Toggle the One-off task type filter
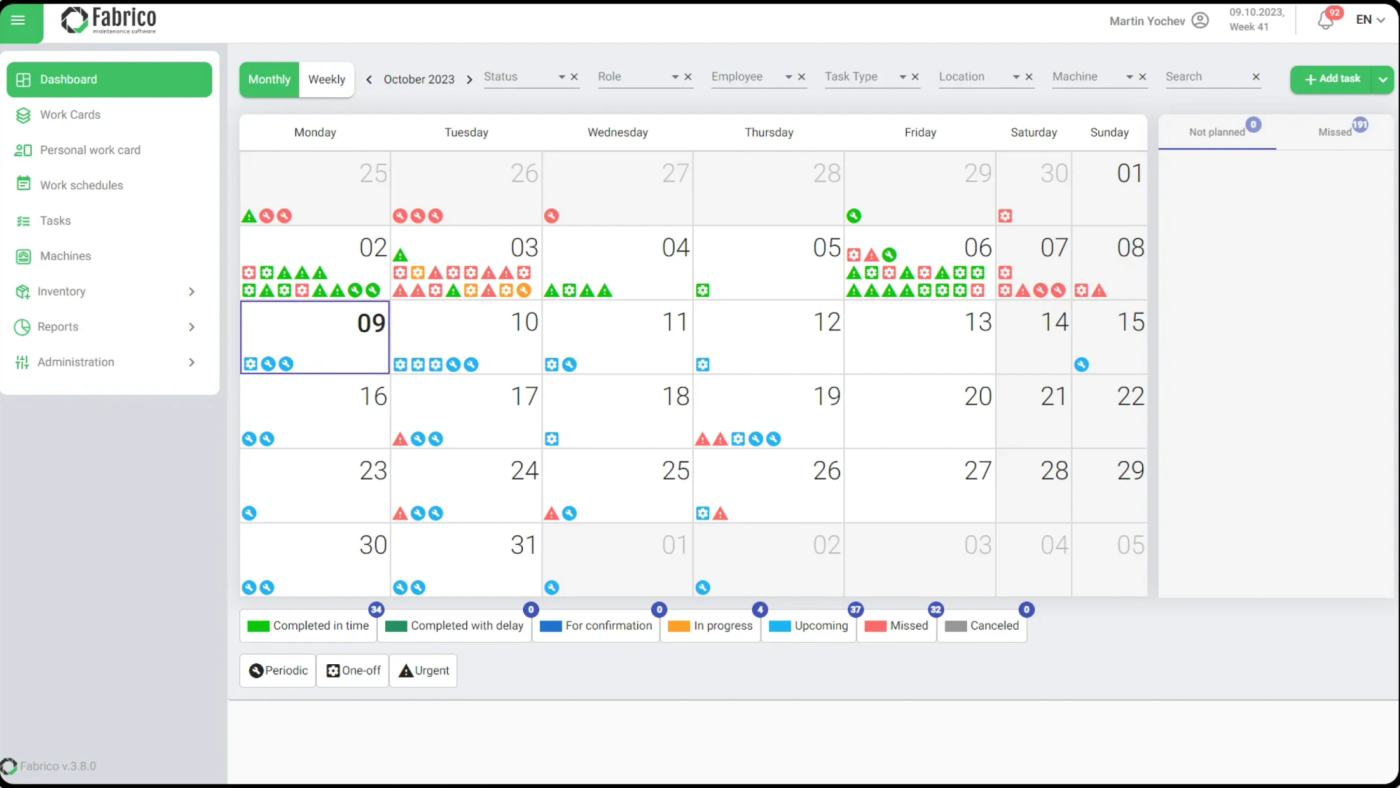The image size is (1400, 788). coord(352,671)
